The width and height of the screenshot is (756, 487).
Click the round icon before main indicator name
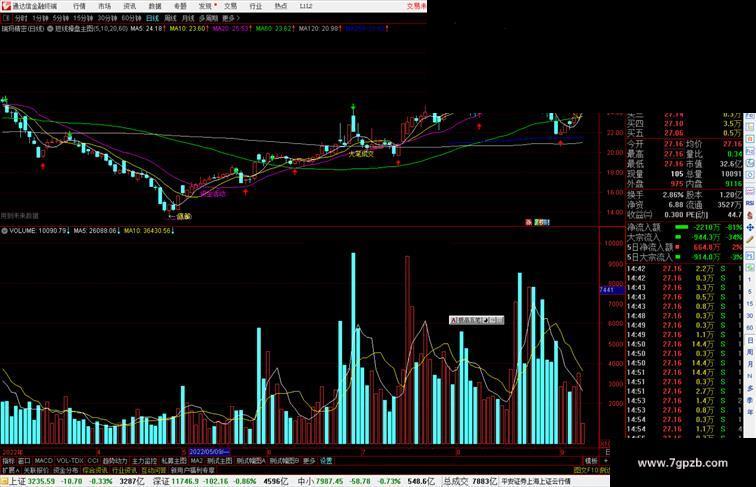pyautogui.click(x=50, y=29)
